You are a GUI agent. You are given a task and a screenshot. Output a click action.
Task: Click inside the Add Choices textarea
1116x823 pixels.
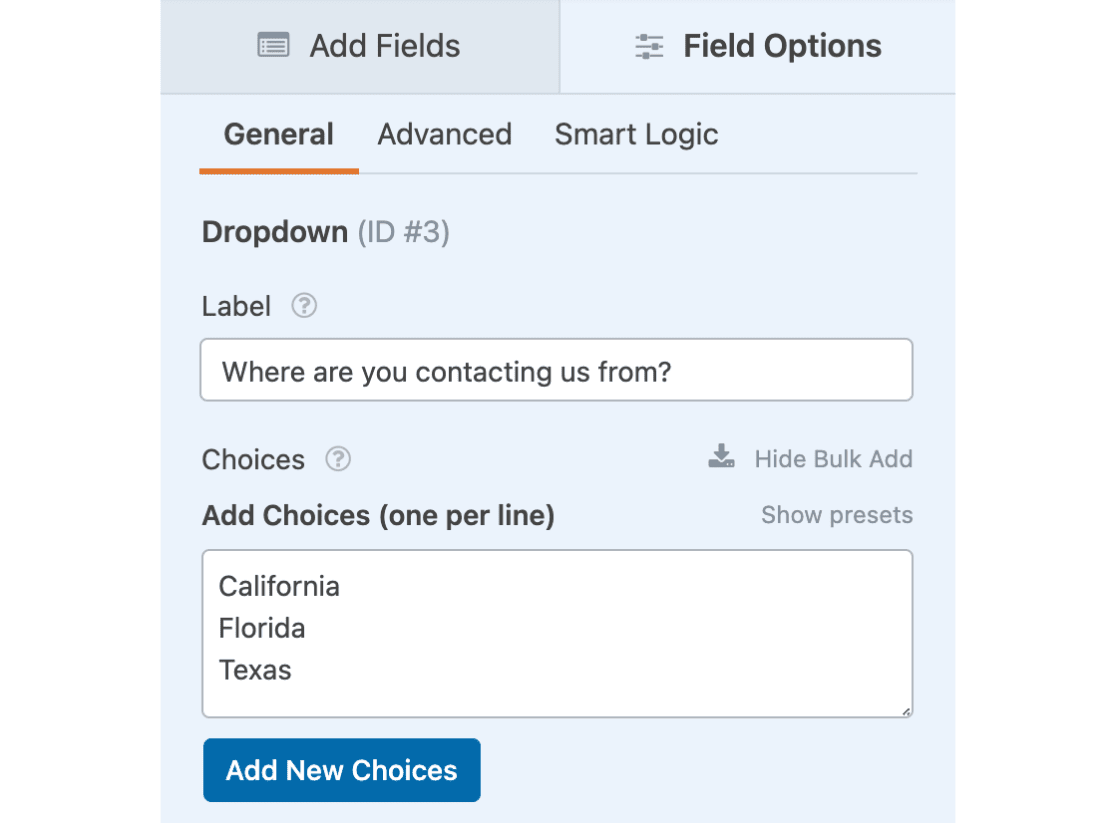pyautogui.click(x=557, y=634)
